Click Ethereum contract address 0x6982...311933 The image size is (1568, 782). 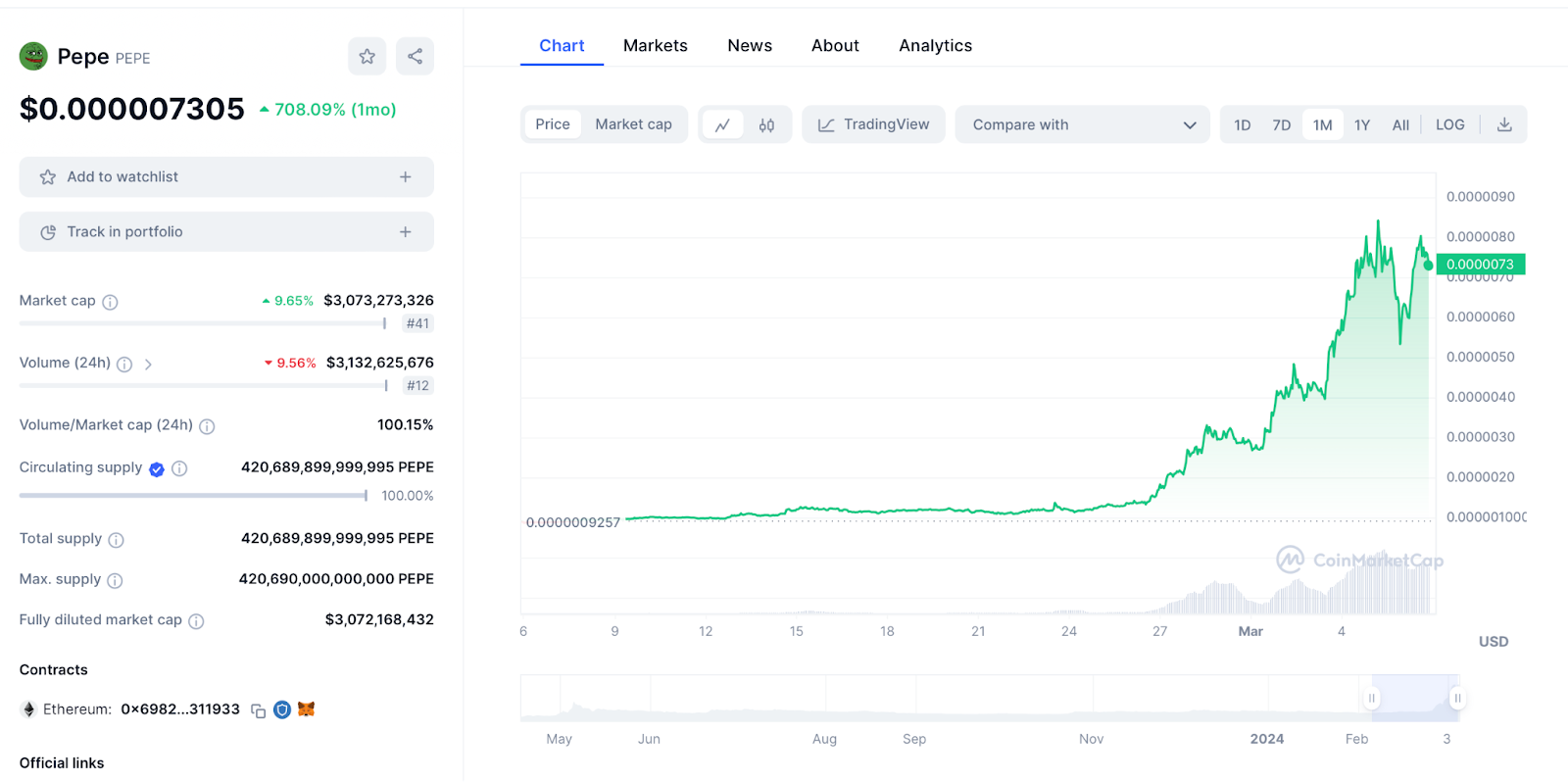pyautogui.click(x=180, y=709)
